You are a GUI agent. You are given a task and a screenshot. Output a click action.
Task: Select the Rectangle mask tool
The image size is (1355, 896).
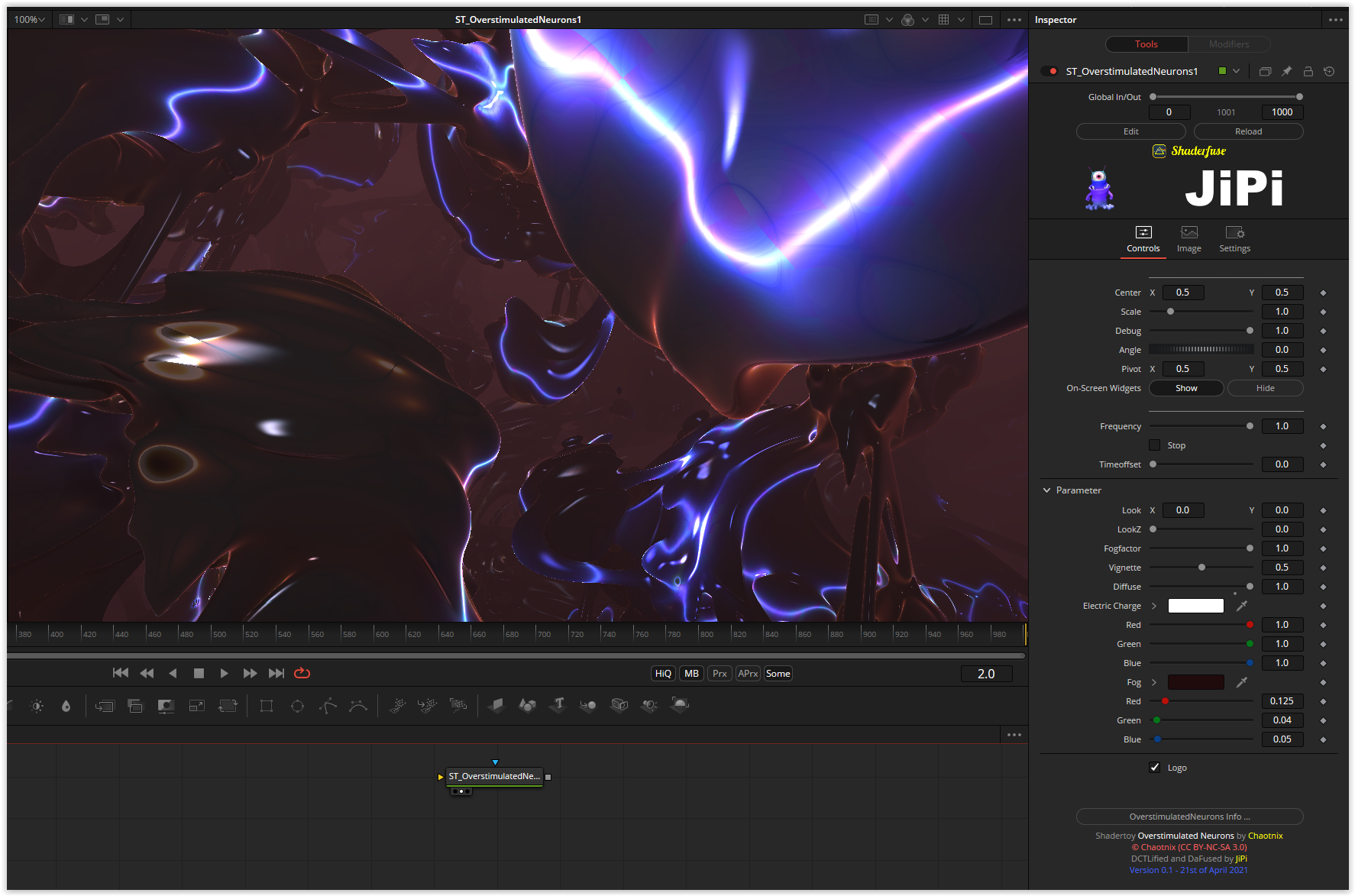coord(267,706)
